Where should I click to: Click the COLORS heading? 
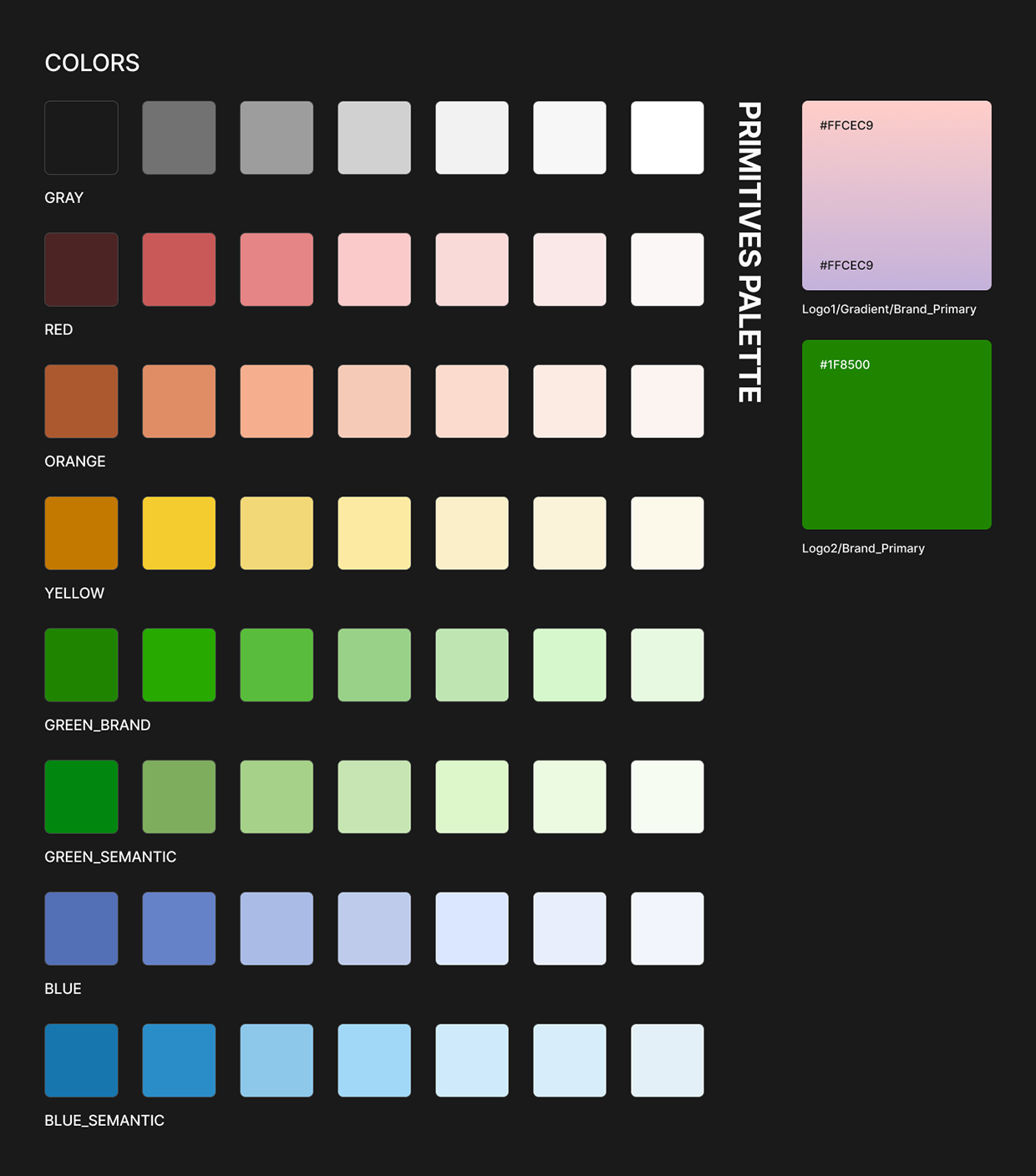92,63
